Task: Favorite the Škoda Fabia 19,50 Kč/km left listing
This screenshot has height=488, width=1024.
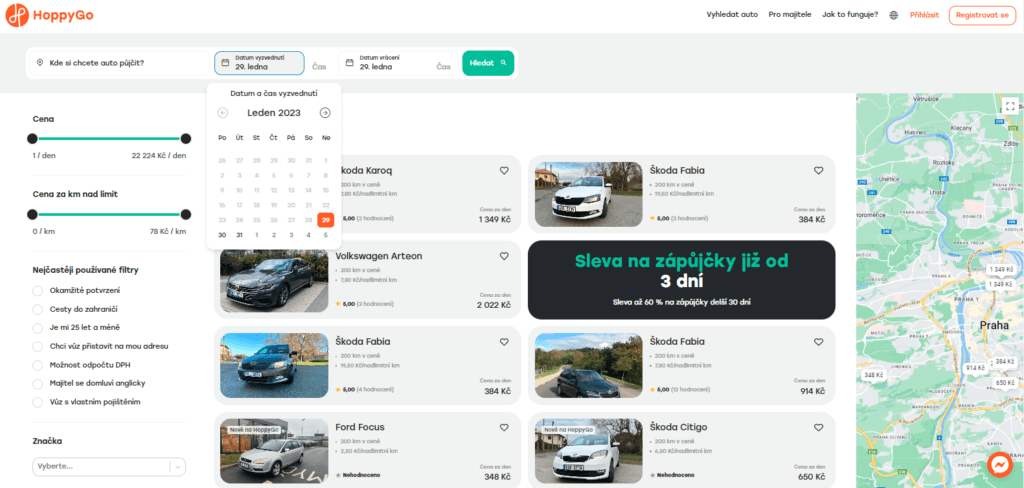Action: 504,342
